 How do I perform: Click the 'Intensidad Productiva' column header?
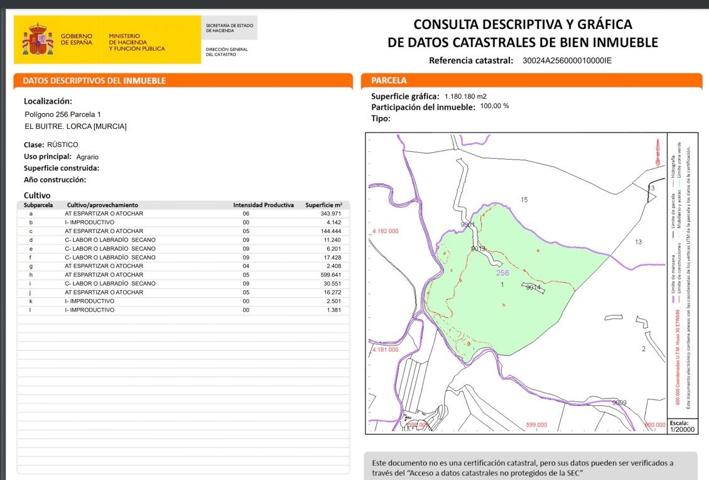(x=263, y=205)
